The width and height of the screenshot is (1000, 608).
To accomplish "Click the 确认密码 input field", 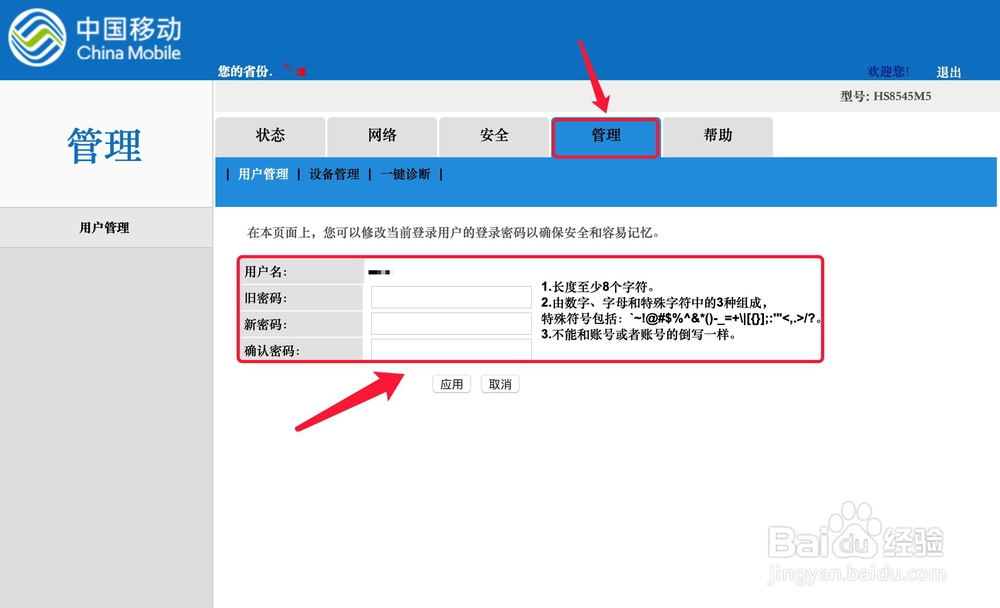I will (450, 350).
